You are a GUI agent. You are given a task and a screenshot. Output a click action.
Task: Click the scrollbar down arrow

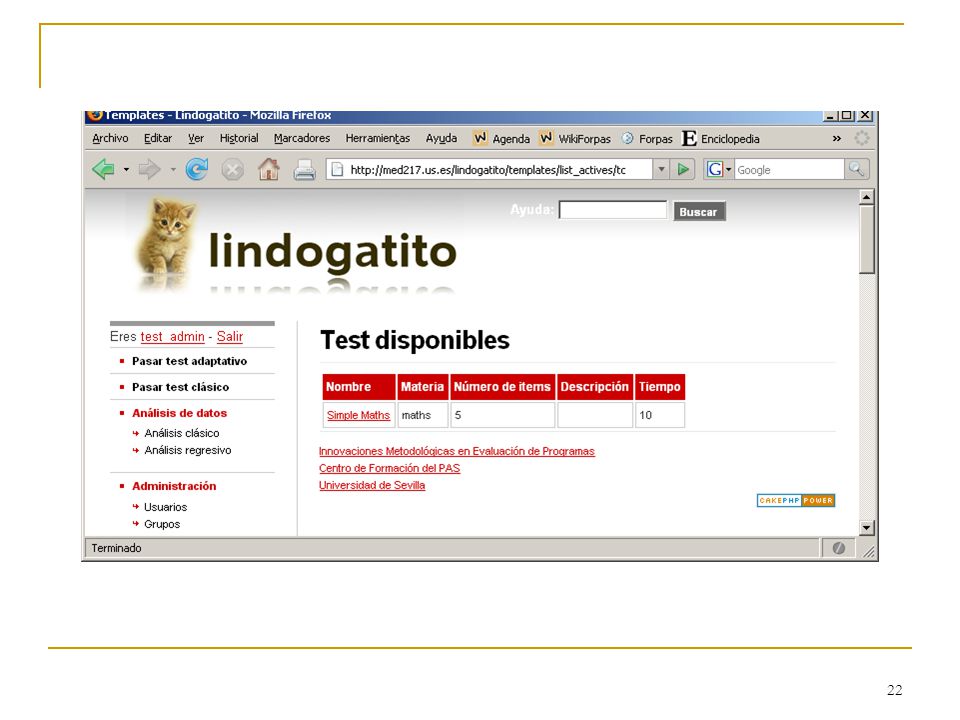point(866,527)
